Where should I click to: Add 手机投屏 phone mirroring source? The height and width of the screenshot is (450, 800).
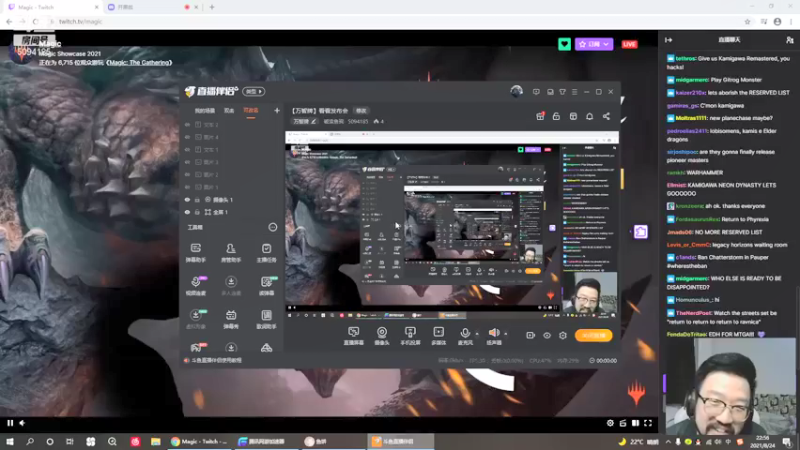[410, 336]
